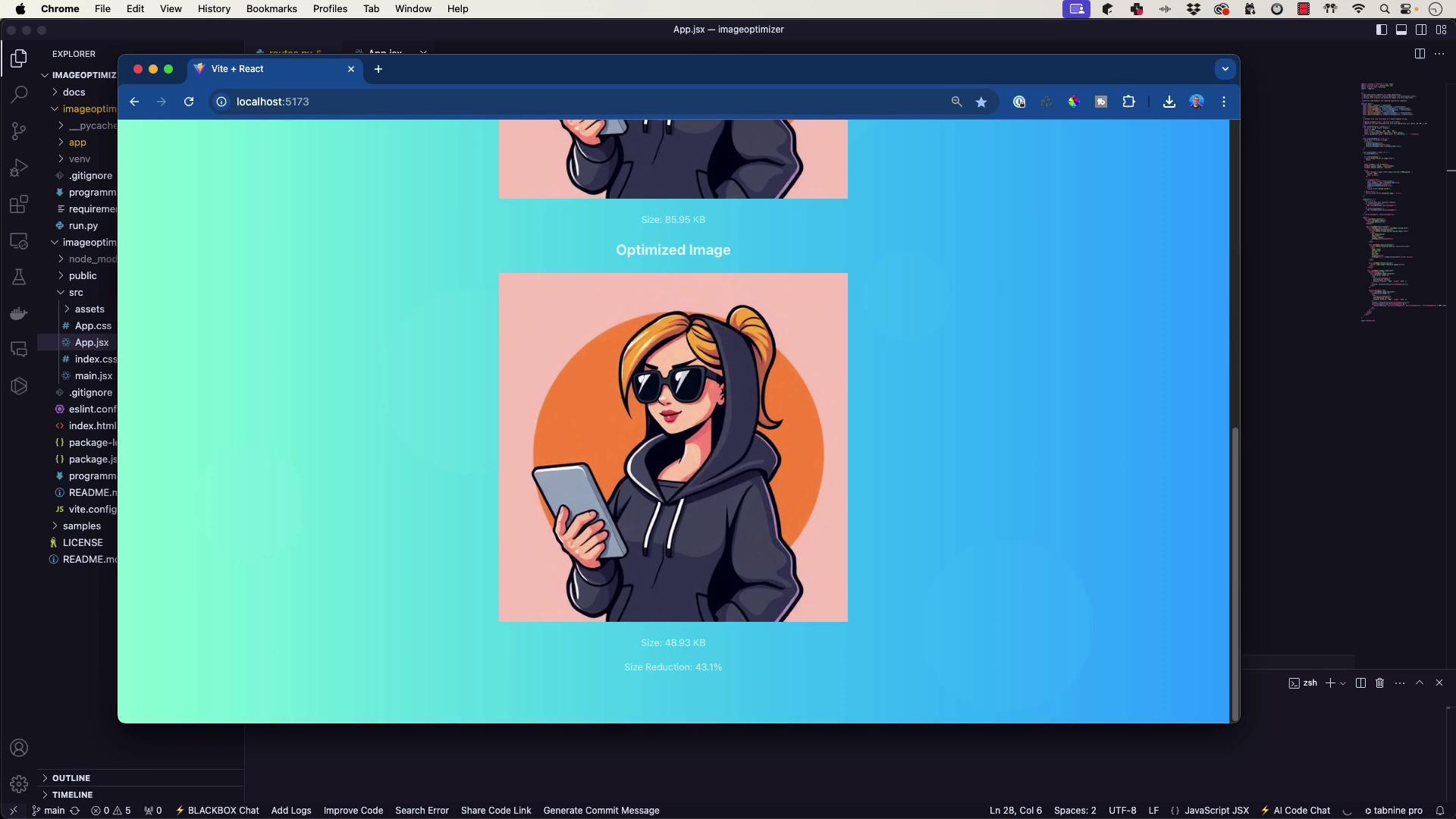Expand the OUTLINE section

71,778
